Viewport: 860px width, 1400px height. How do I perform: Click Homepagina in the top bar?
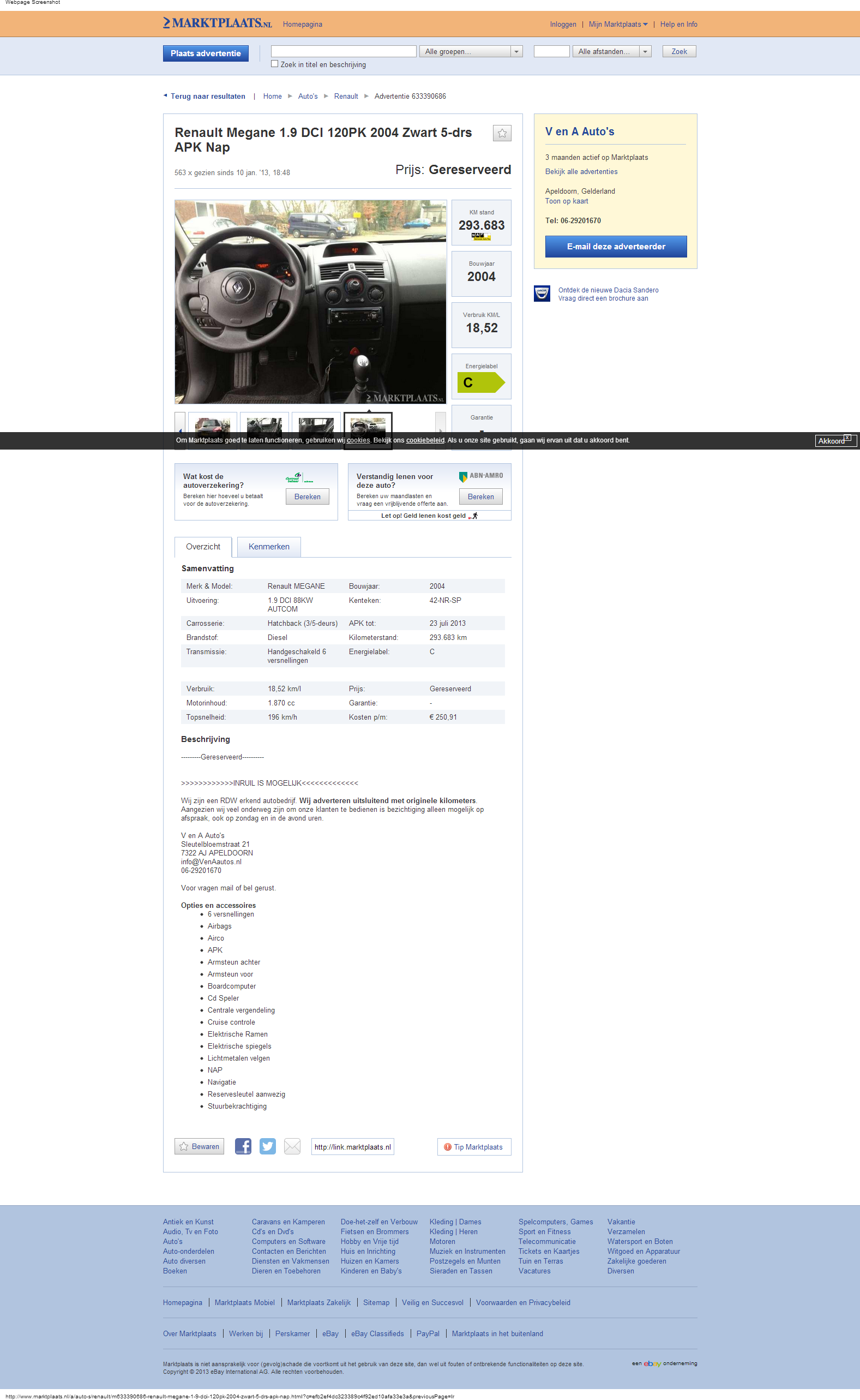point(303,24)
